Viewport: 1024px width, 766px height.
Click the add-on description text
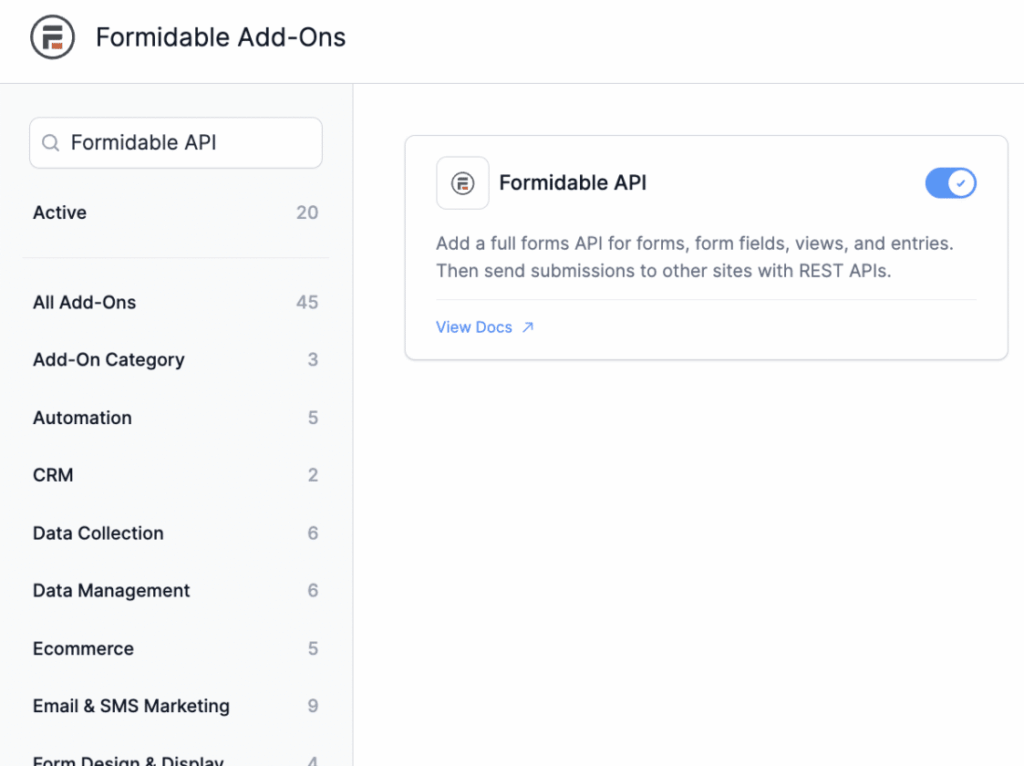[695, 257]
